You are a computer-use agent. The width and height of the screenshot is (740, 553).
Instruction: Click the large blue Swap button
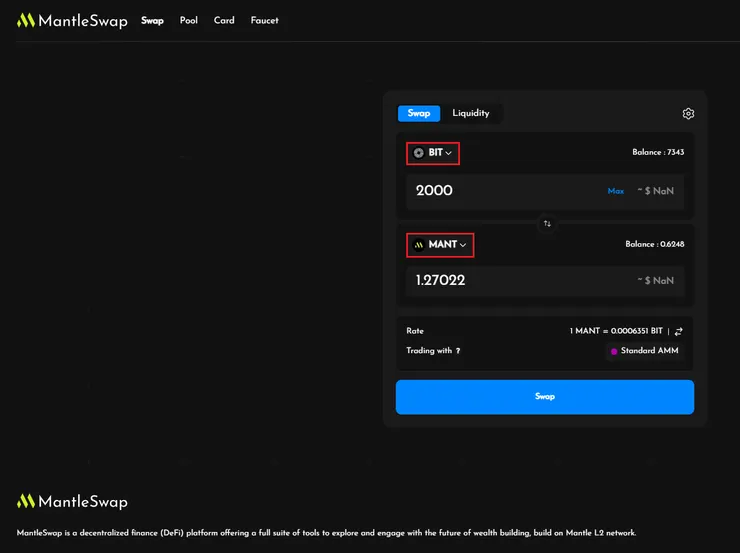pyautogui.click(x=545, y=397)
